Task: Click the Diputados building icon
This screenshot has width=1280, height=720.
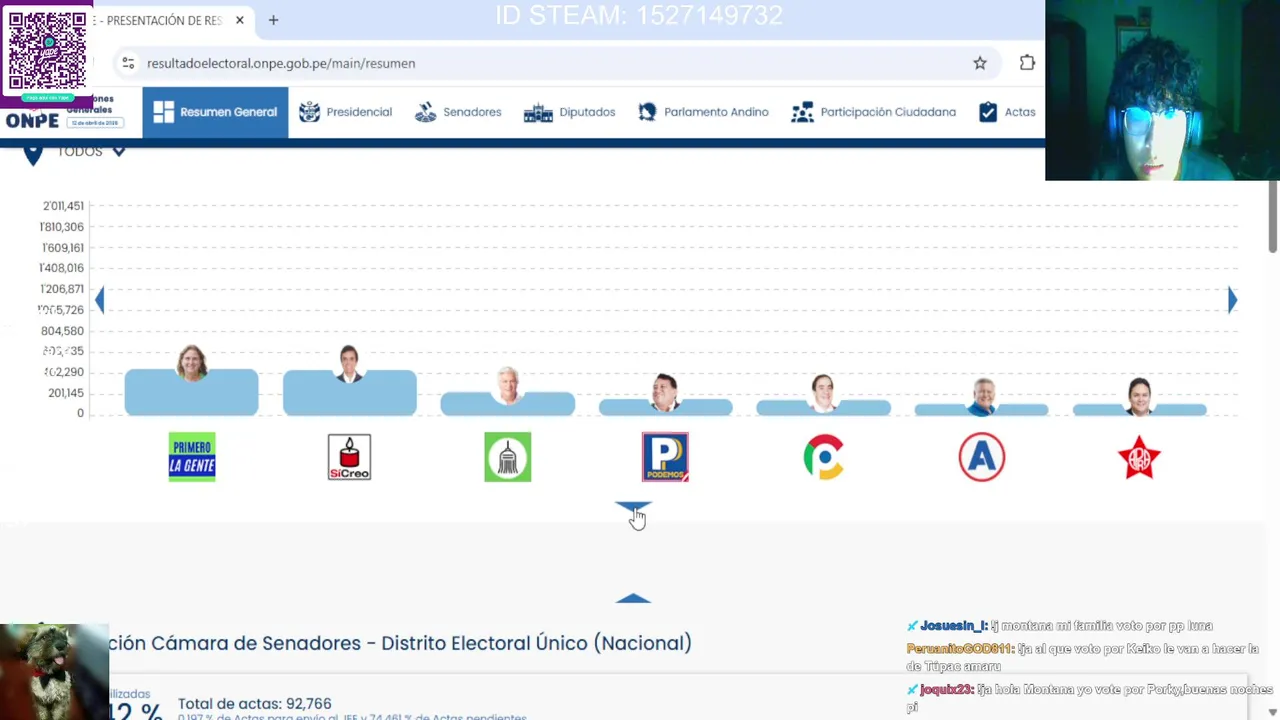Action: 538,112
